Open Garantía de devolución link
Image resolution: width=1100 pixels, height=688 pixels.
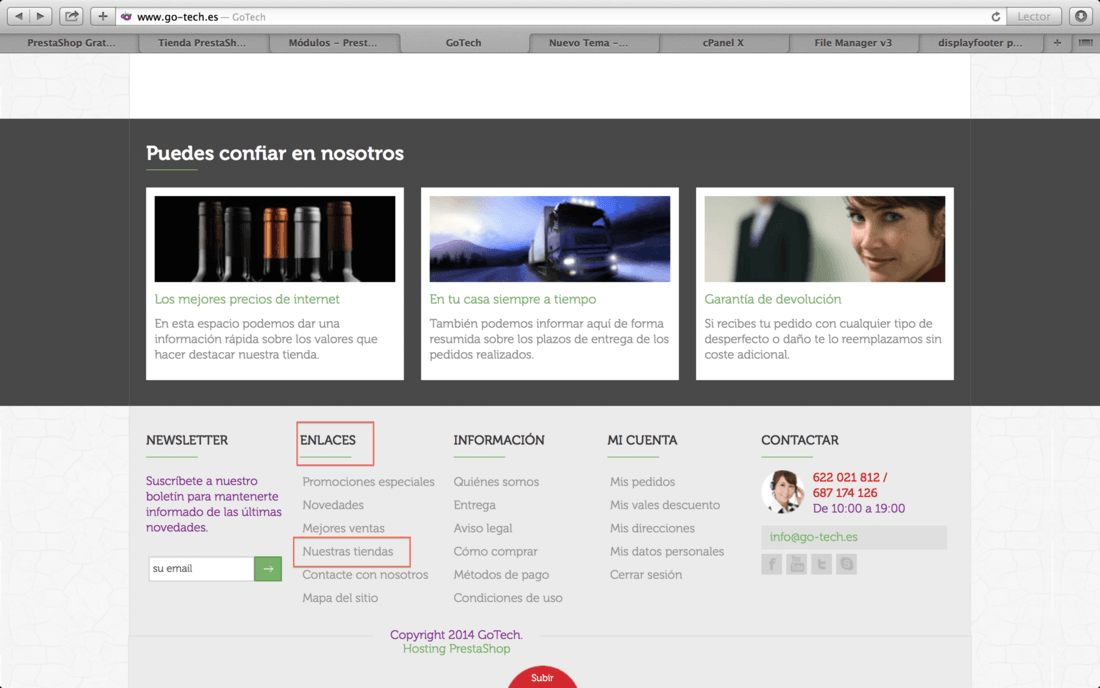[x=772, y=299]
